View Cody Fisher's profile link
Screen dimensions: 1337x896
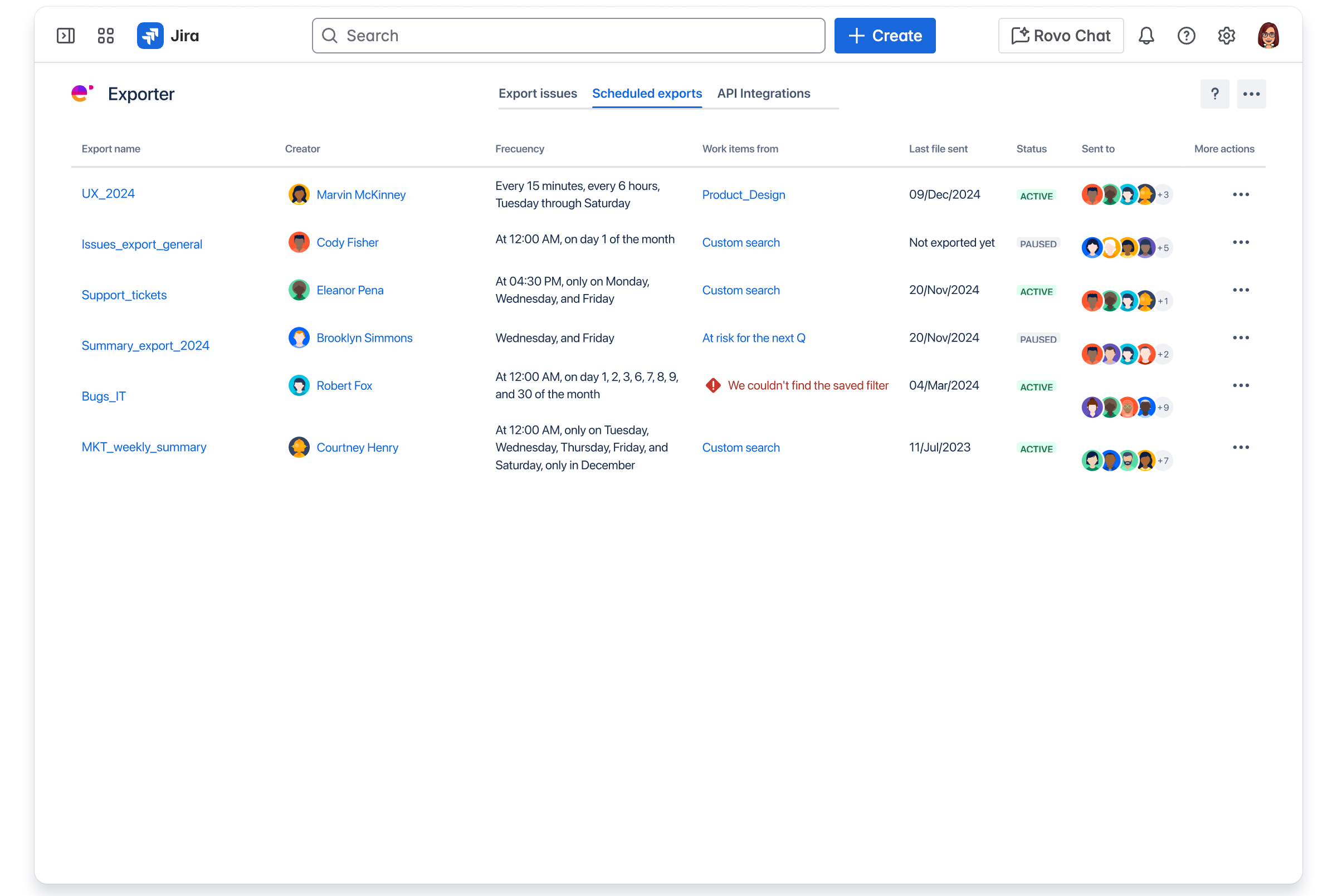[x=348, y=242]
